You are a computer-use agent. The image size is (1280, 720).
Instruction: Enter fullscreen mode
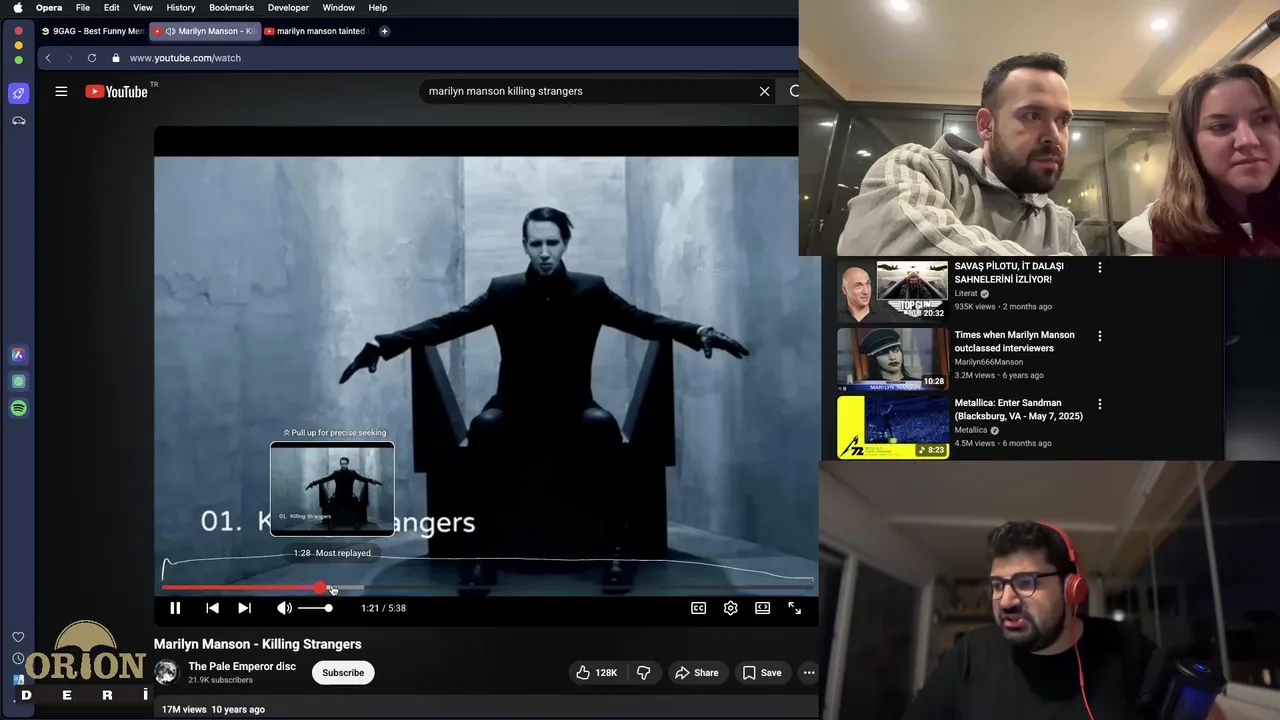pos(795,608)
